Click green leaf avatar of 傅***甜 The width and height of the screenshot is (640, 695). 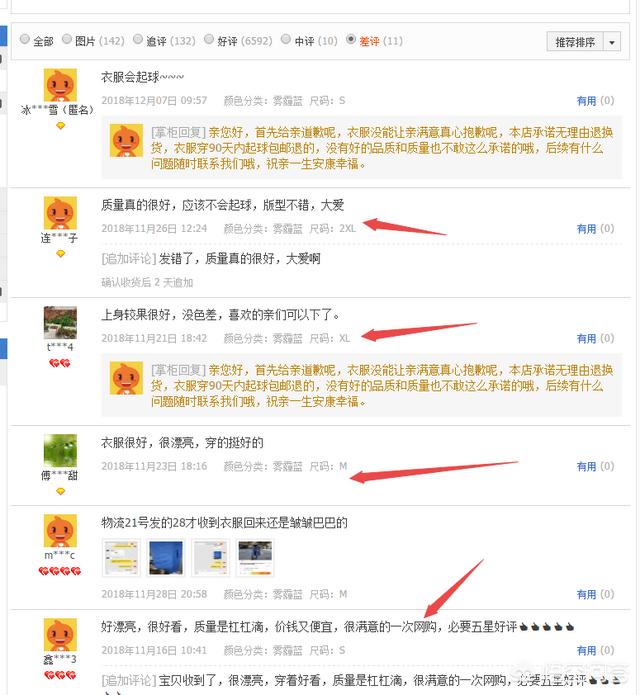pyautogui.click(x=60, y=450)
